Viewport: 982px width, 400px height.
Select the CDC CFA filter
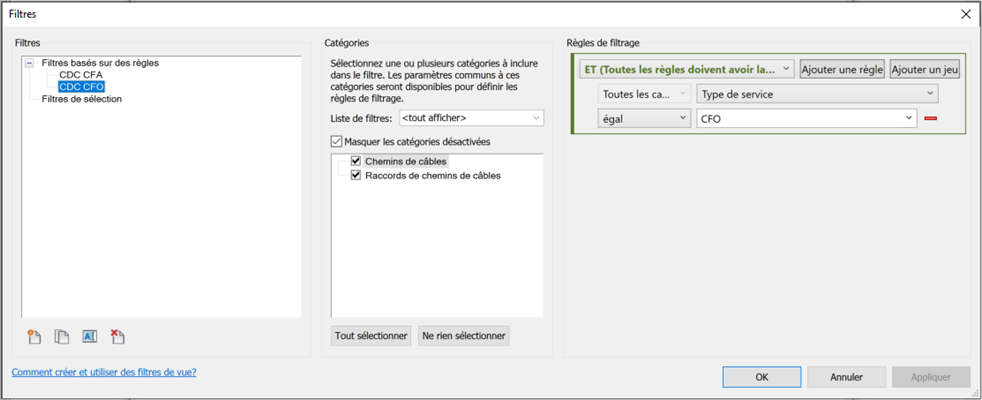click(x=81, y=75)
